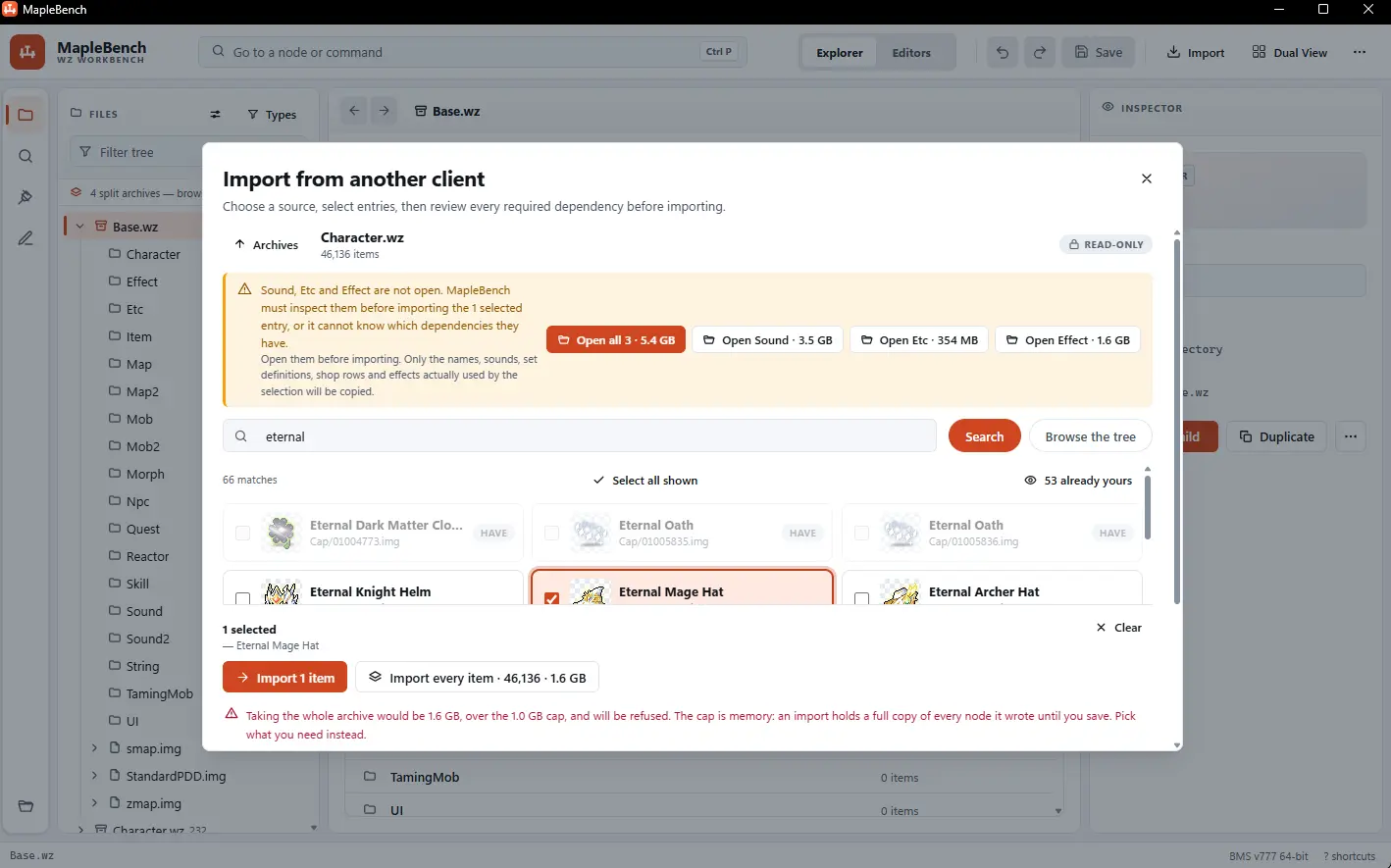Collapse the Base.wz tree node
Image resolution: width=1391 pixels, height=868 pixels.
80,227
